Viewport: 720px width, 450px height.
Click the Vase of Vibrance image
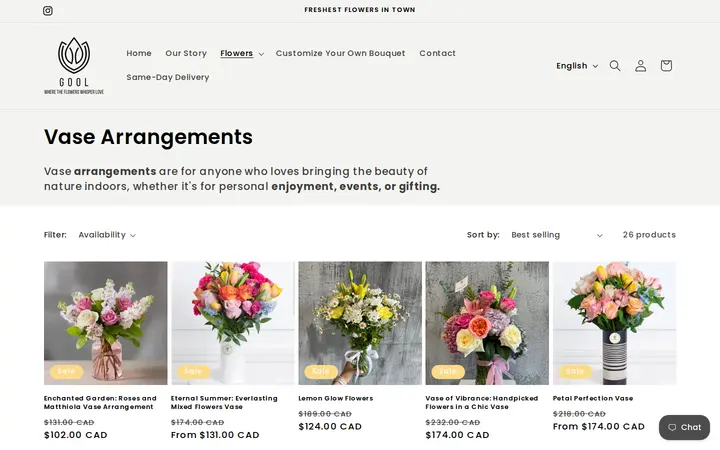[x=487, y=323]
